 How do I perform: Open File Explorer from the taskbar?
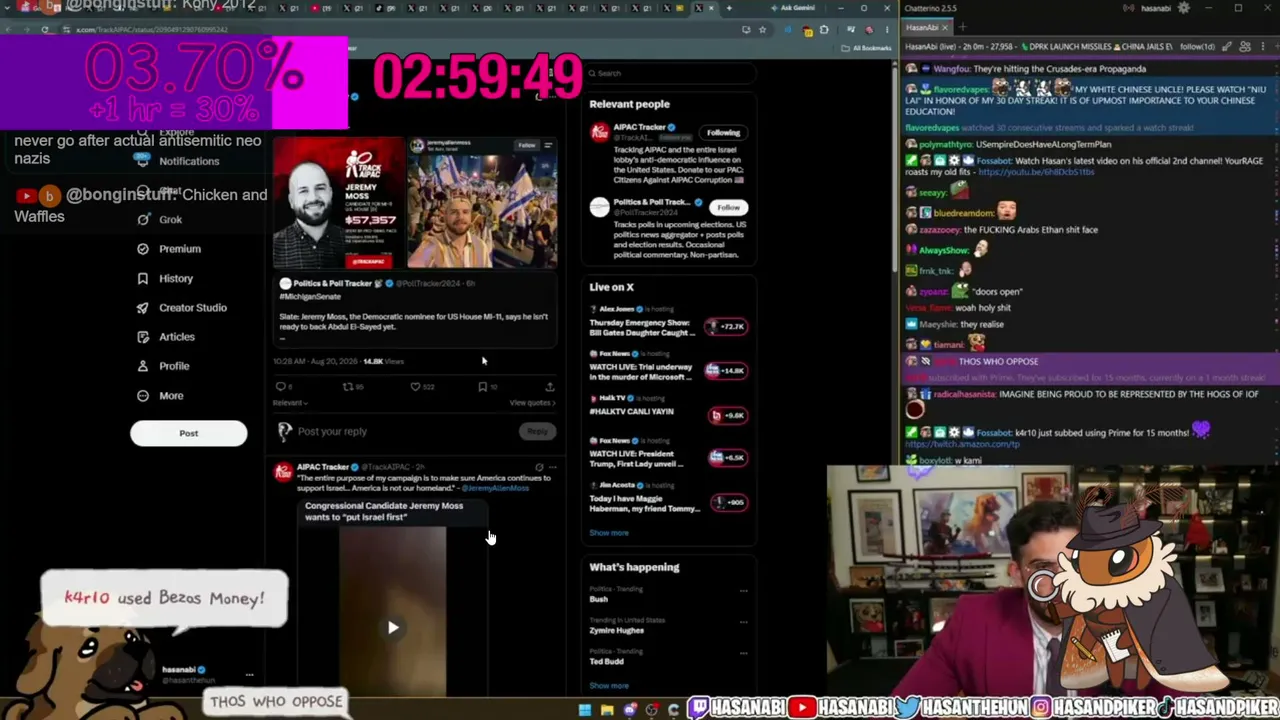(607, 710)
